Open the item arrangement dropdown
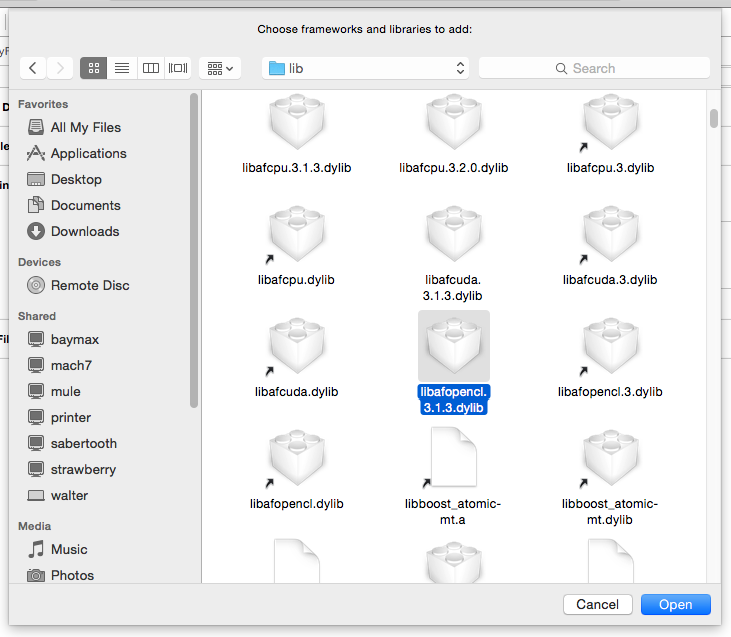The height and width of the screenshot is (637, 731). [x=220, y=68]
